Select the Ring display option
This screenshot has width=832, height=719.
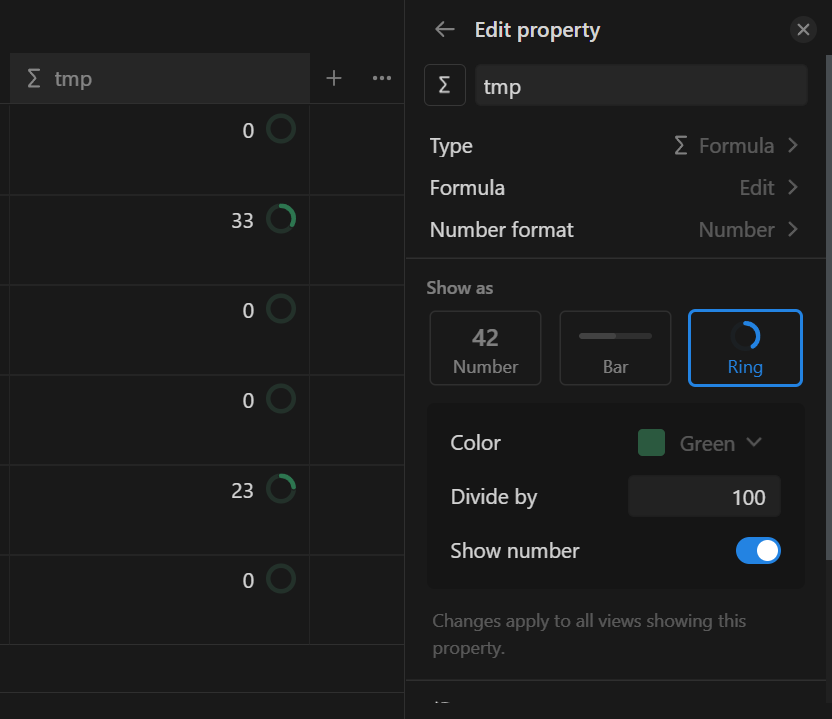745,348
